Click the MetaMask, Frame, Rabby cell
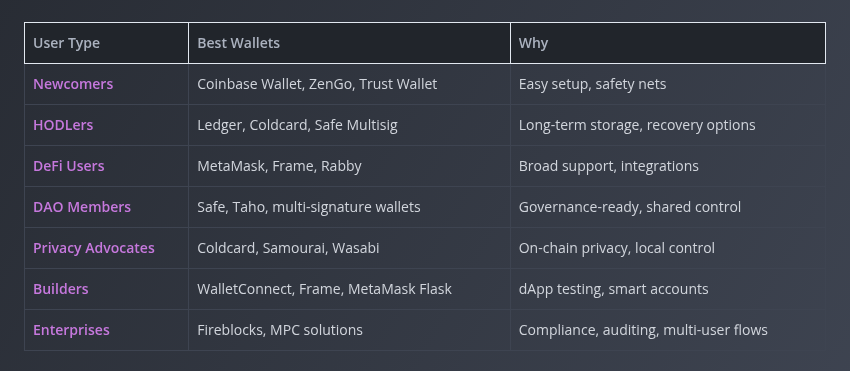Image resolution: width=850 pixels, height=371 pixels. point(349,166)
